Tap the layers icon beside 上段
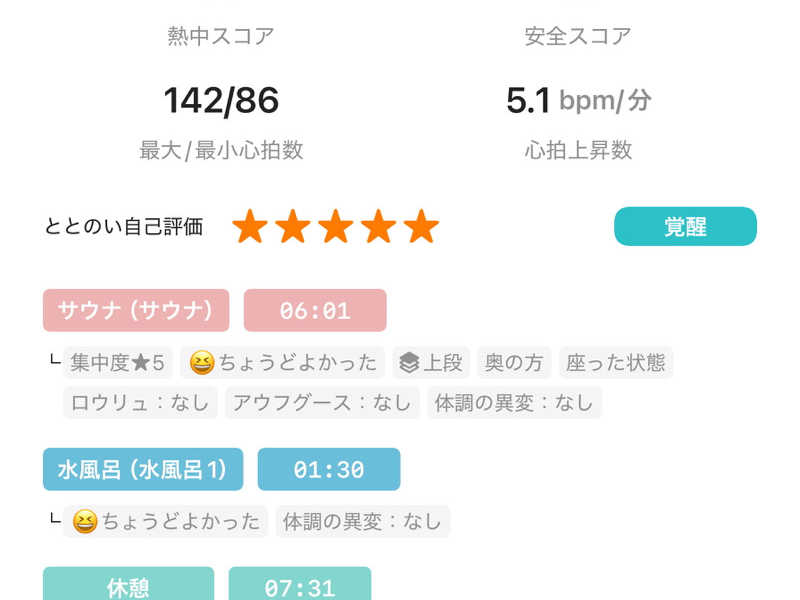The width and height of the screenshot is (800, 600). pos(408,362)
